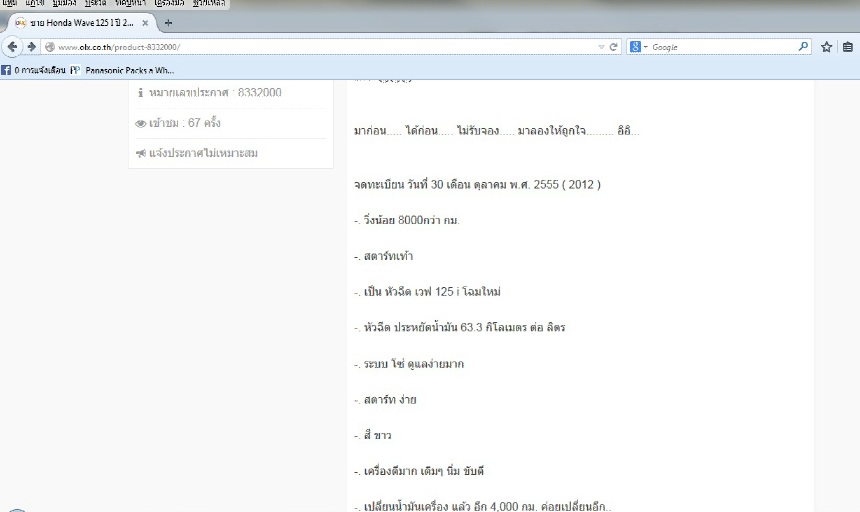Open Panasonic Packs a Wh... bookmark
The image size is (860, 512).
[x=122, y=70]
